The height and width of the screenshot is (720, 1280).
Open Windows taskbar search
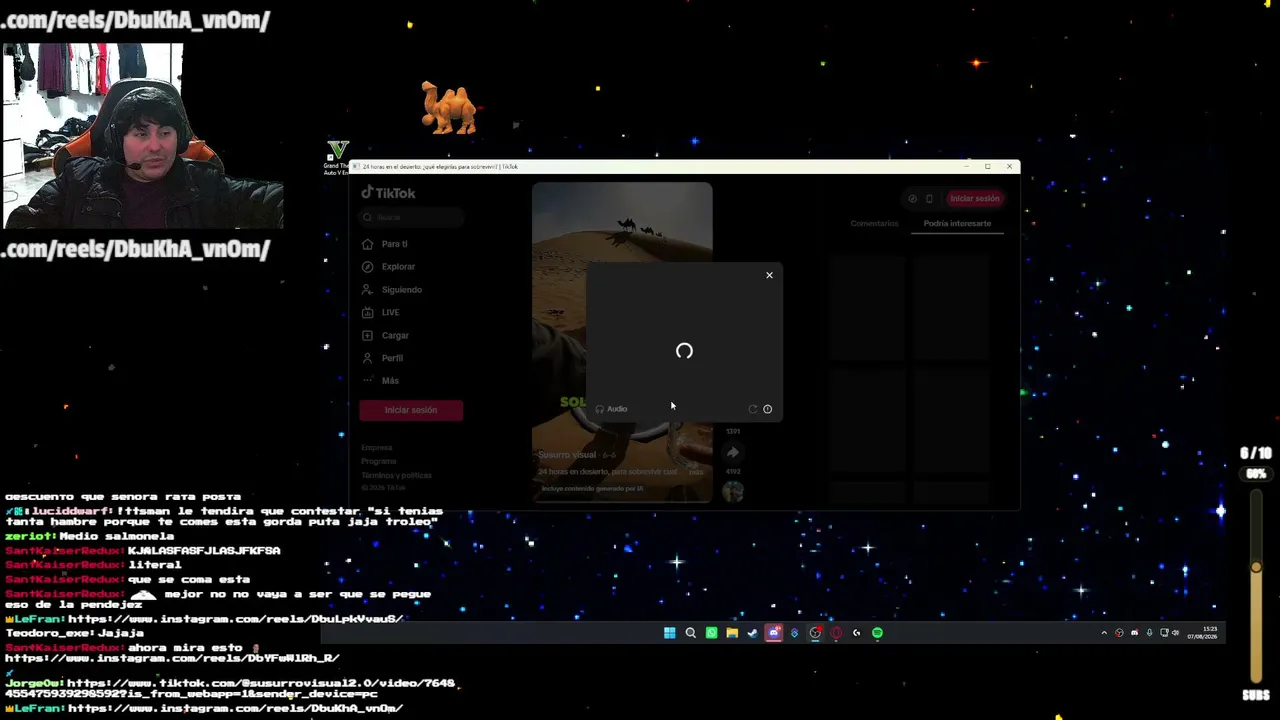pyautogui.click(x=690, y=633)
